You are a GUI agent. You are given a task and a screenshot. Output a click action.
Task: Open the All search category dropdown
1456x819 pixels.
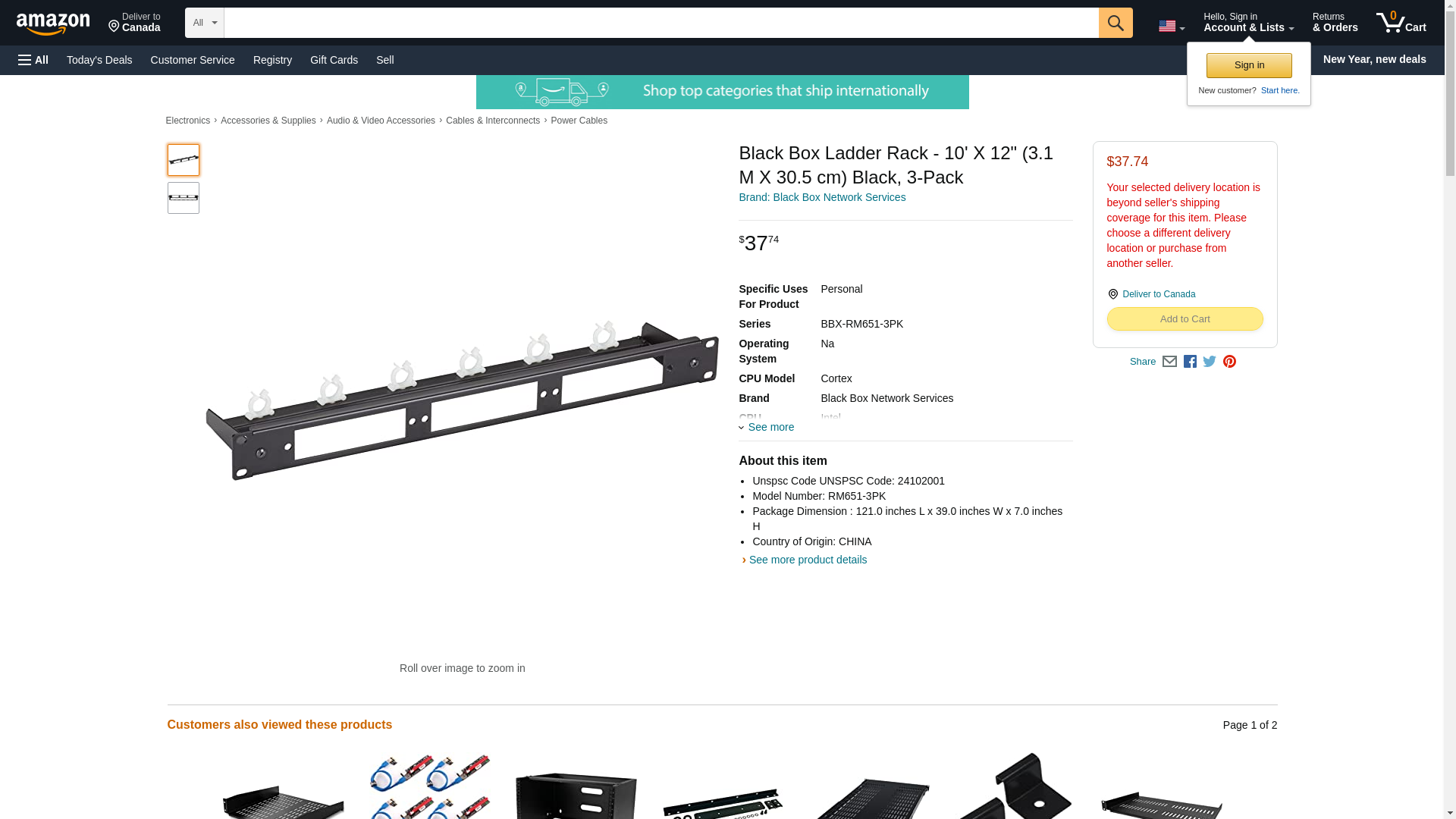(x=205, y=23)
